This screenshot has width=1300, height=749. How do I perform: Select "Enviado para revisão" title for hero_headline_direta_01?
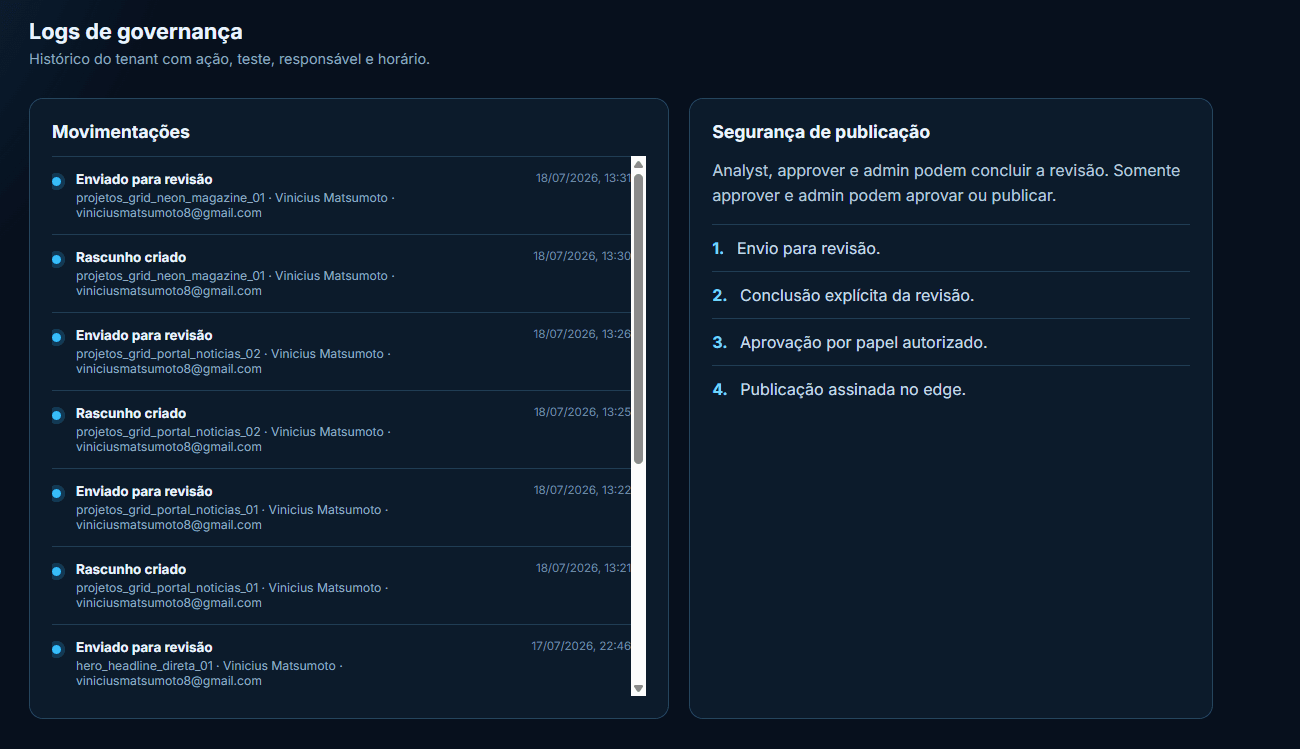[x=144, y=648]
